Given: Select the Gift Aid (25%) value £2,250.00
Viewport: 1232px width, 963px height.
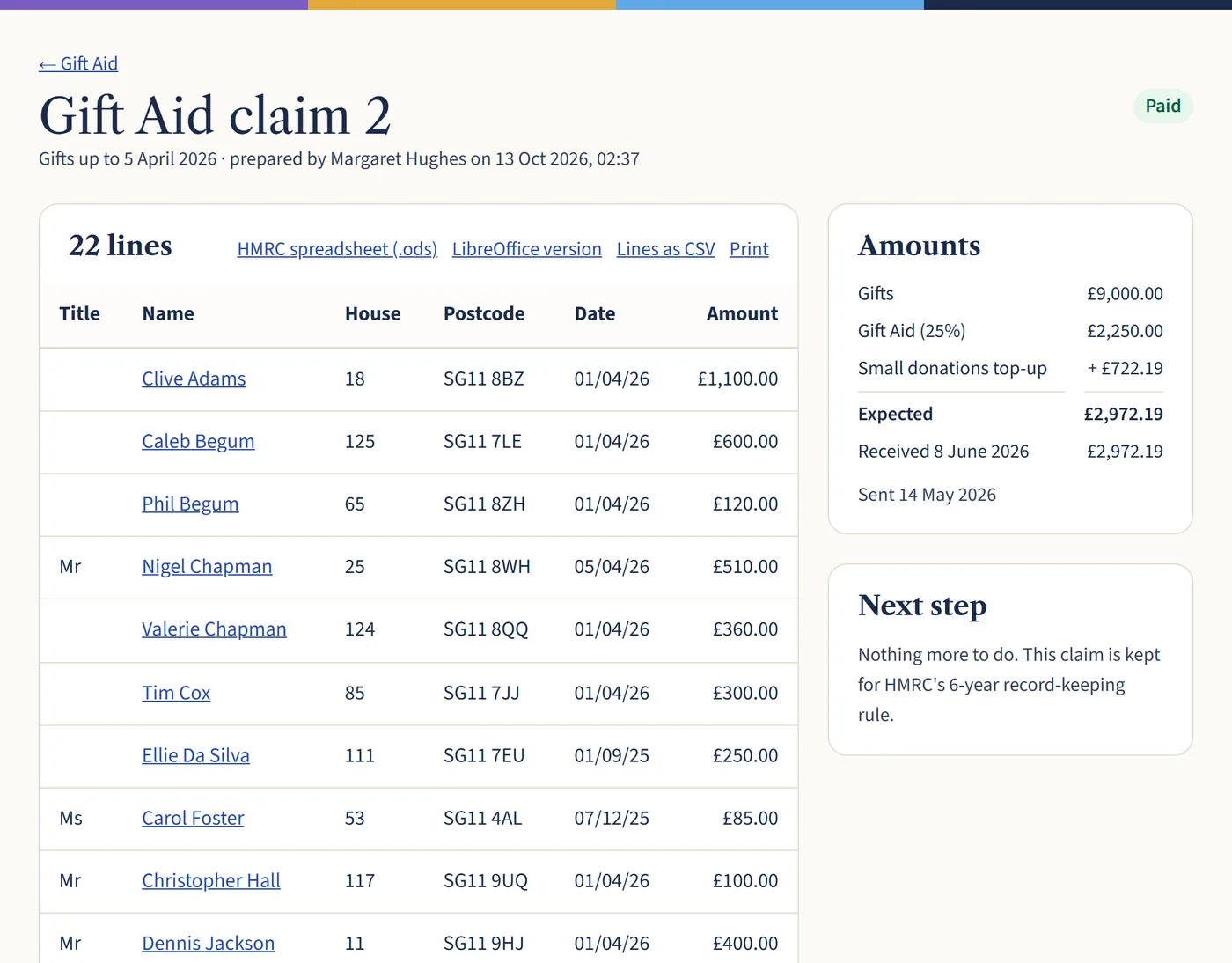Looking at the screenshot, I should 1125,331.
